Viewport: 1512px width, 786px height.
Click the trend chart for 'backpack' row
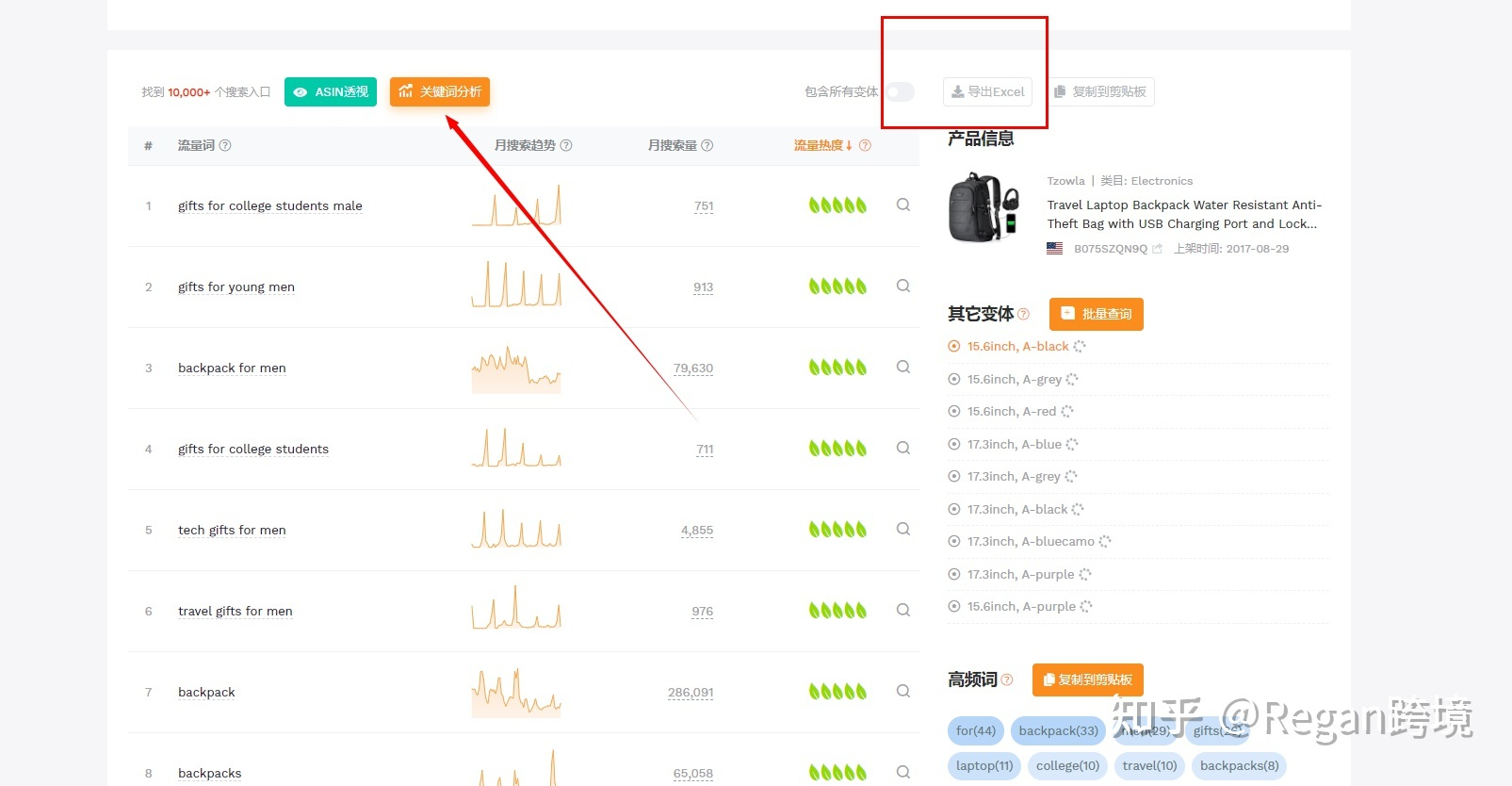coord(516,692)
